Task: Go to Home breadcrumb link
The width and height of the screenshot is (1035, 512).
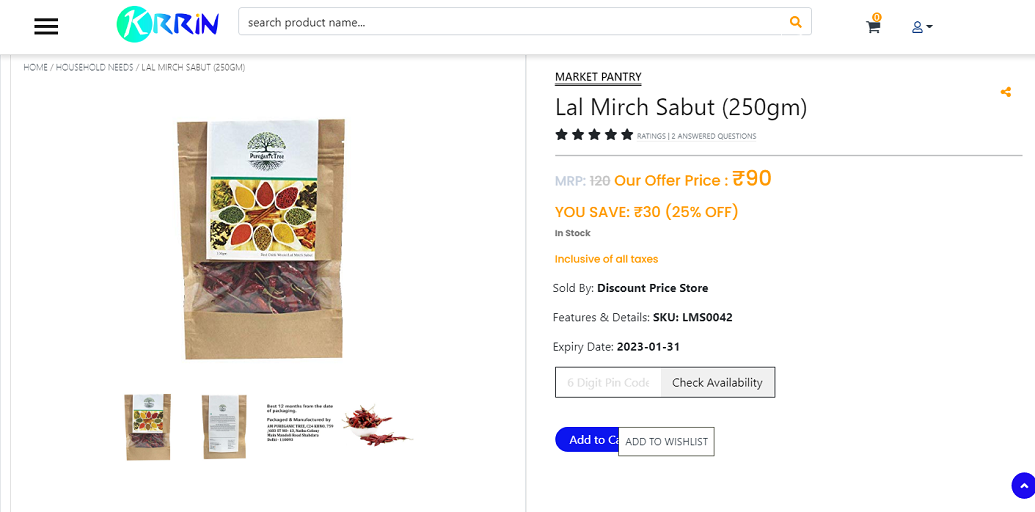Action: tap(36, 68)
